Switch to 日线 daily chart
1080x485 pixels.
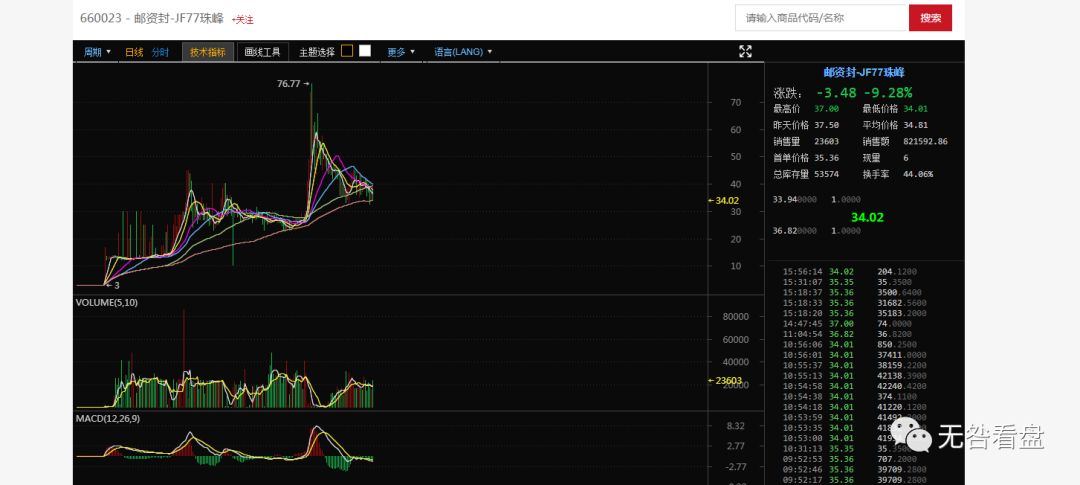point(134,52)
